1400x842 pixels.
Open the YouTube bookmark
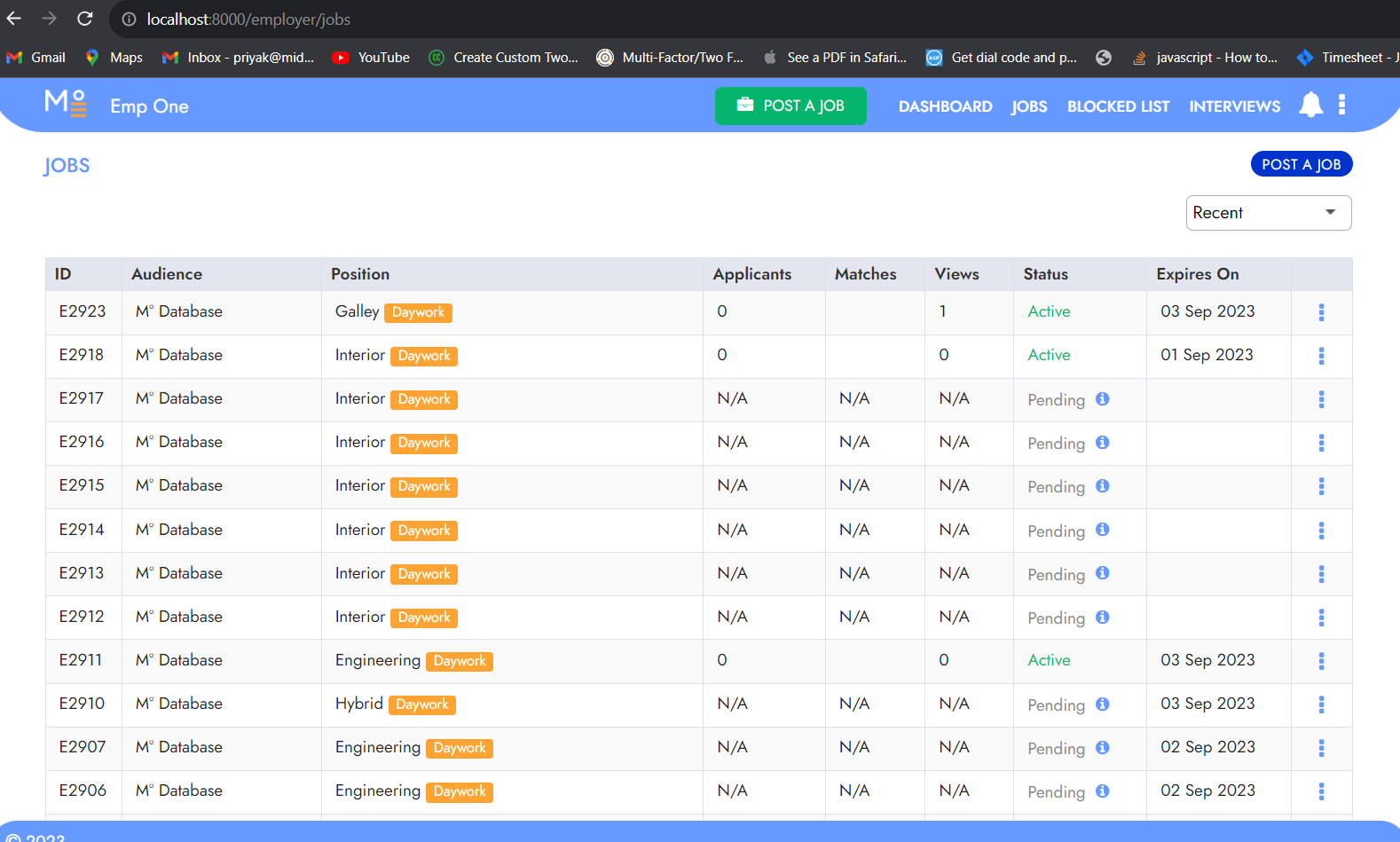[371, 58]
